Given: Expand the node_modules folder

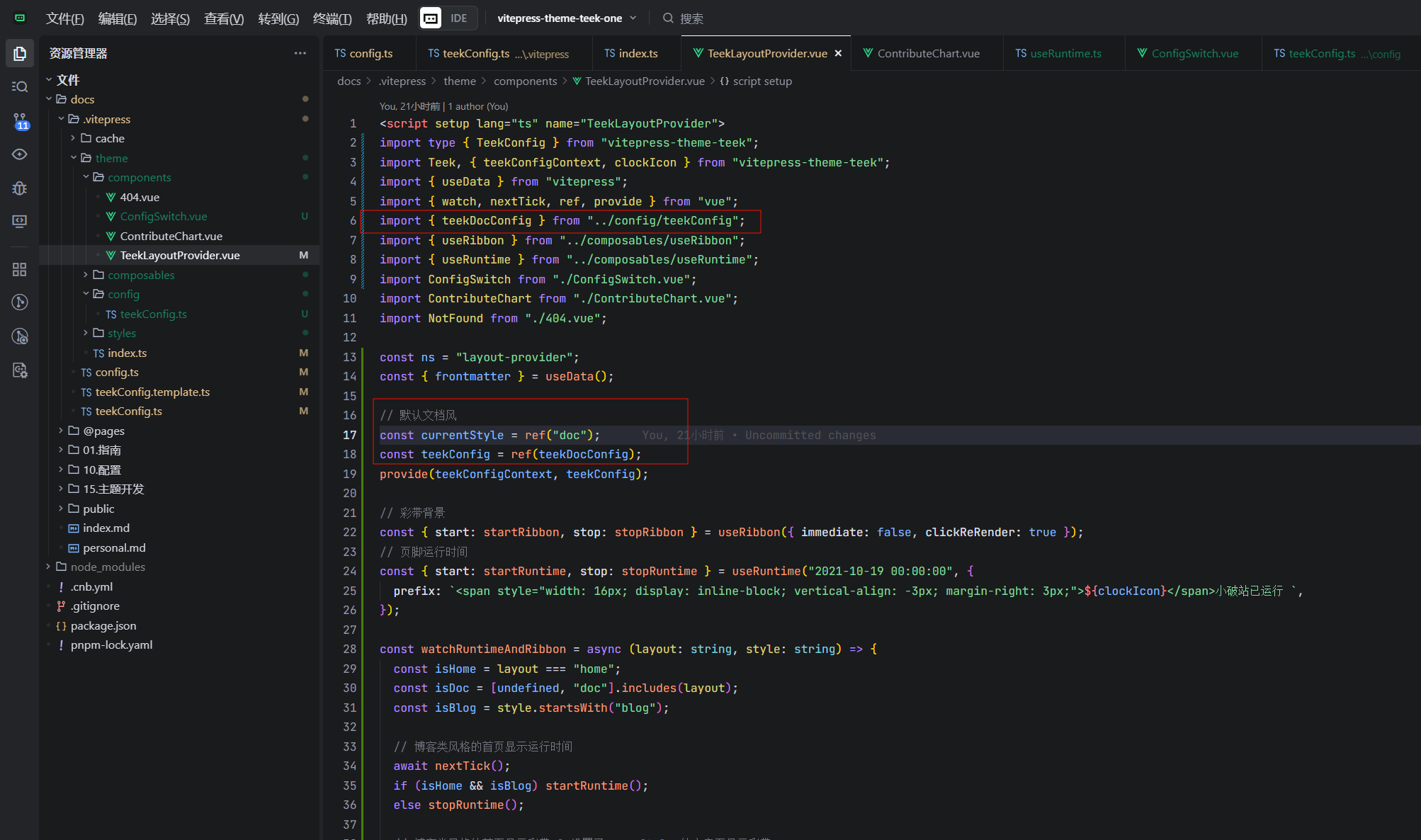Looking at the screenshot, I should coord(107,567).
